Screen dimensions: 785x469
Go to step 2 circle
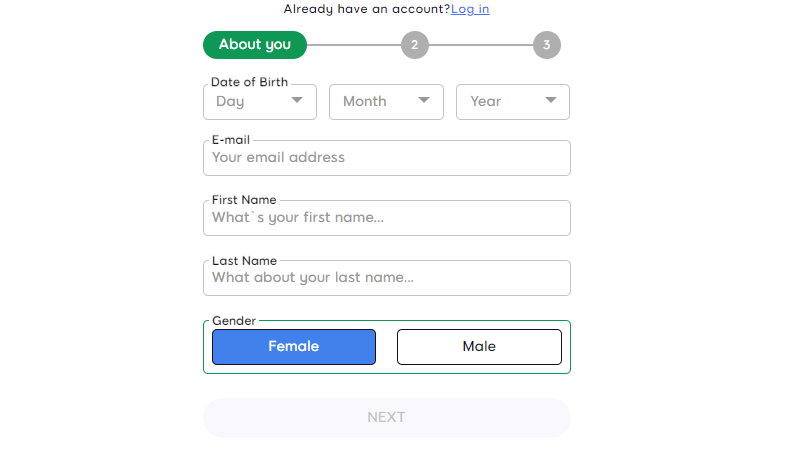414,45
